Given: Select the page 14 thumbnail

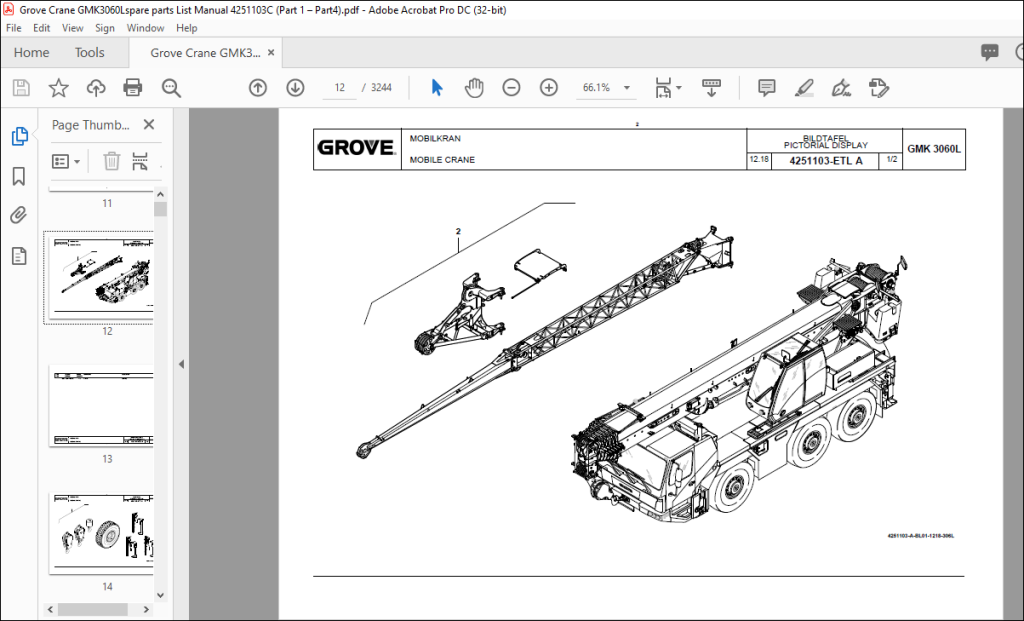Looking at the screenshot, I should pos(102,533).
